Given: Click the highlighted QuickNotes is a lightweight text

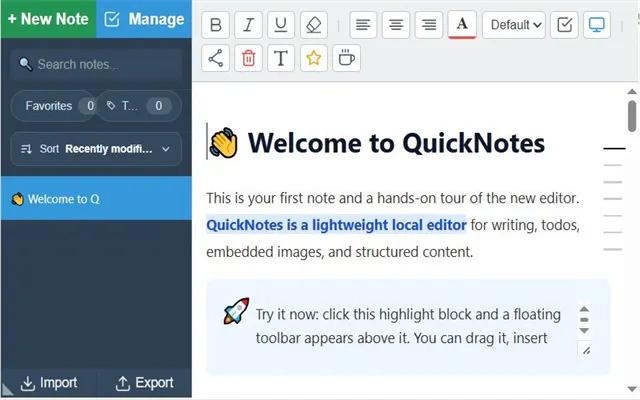Looking at the screenshot, I should (336, 225).
